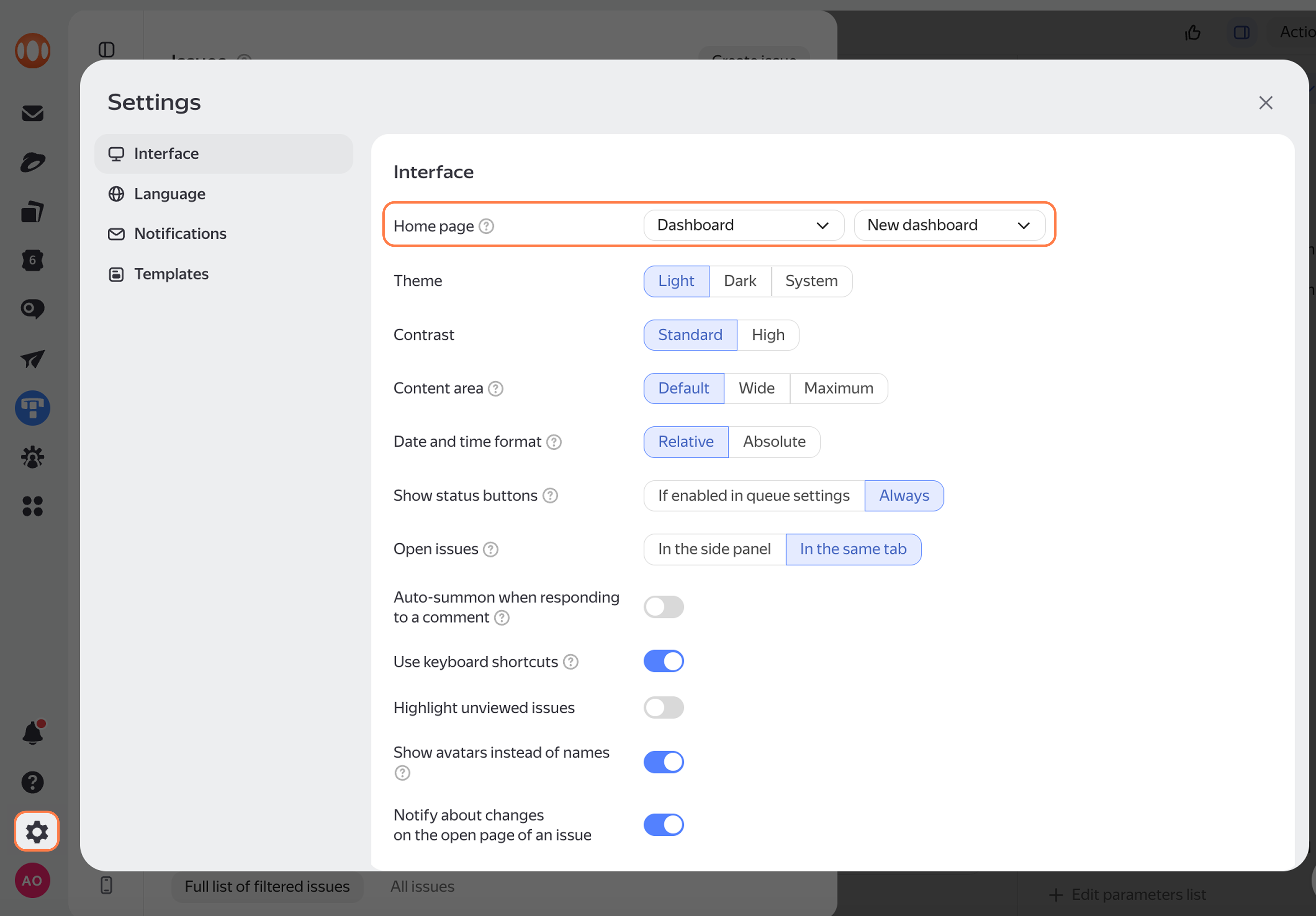Open the Interface settings section
Viewport: 1316px width, 916px height.
click(x=223, y=154)
